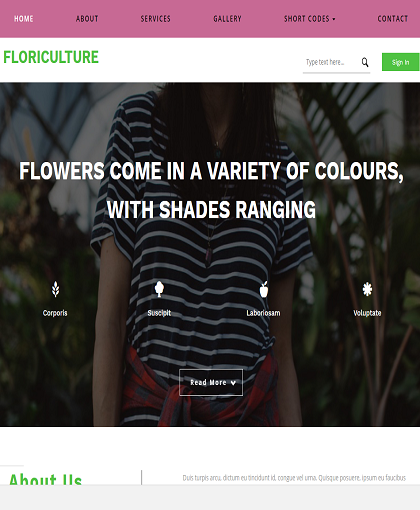The image size is (420, 510).
Task: Click the Suscipit label text
Action: point(159,313)
